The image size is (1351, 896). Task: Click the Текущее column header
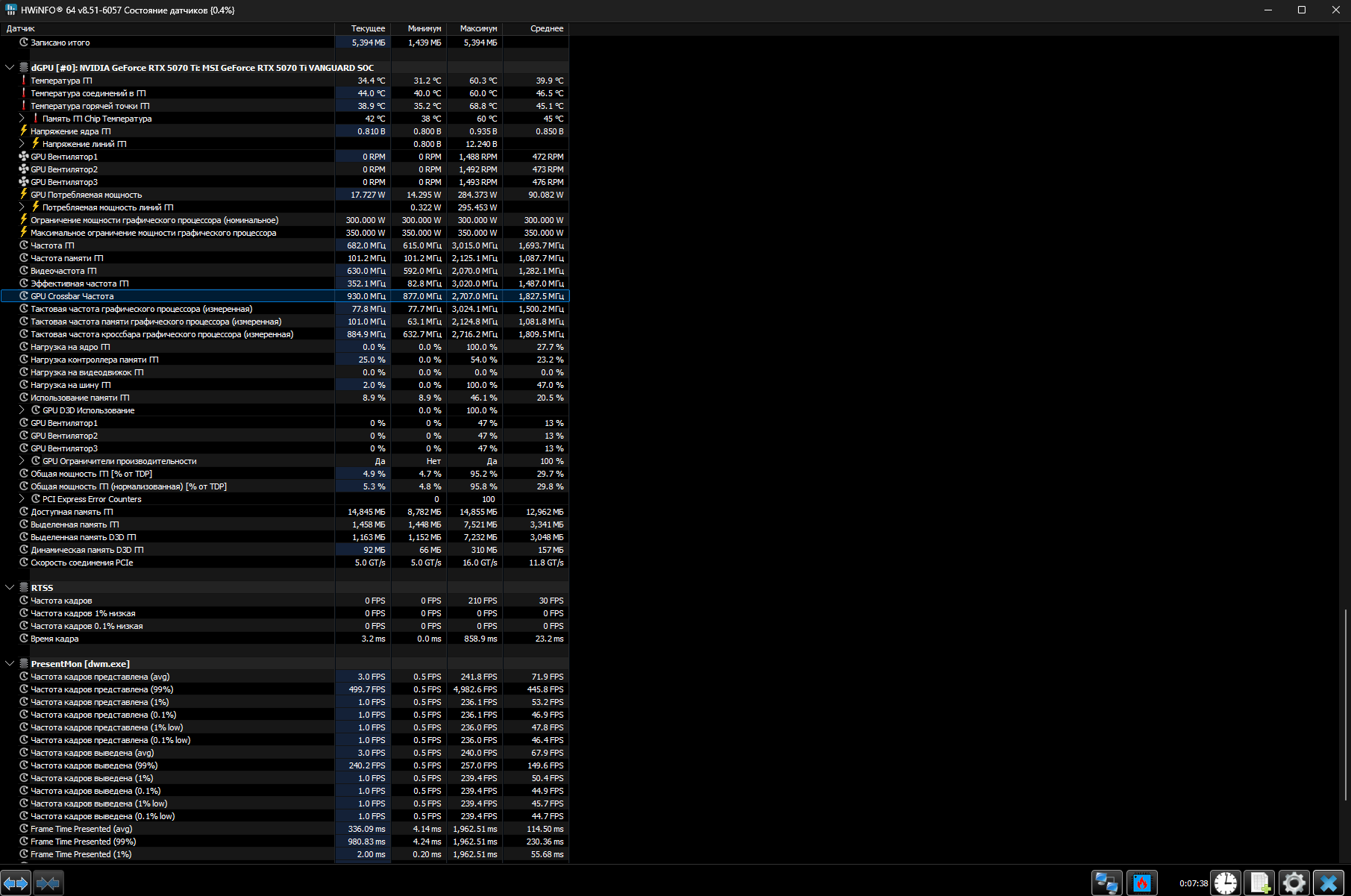point(363,28)
